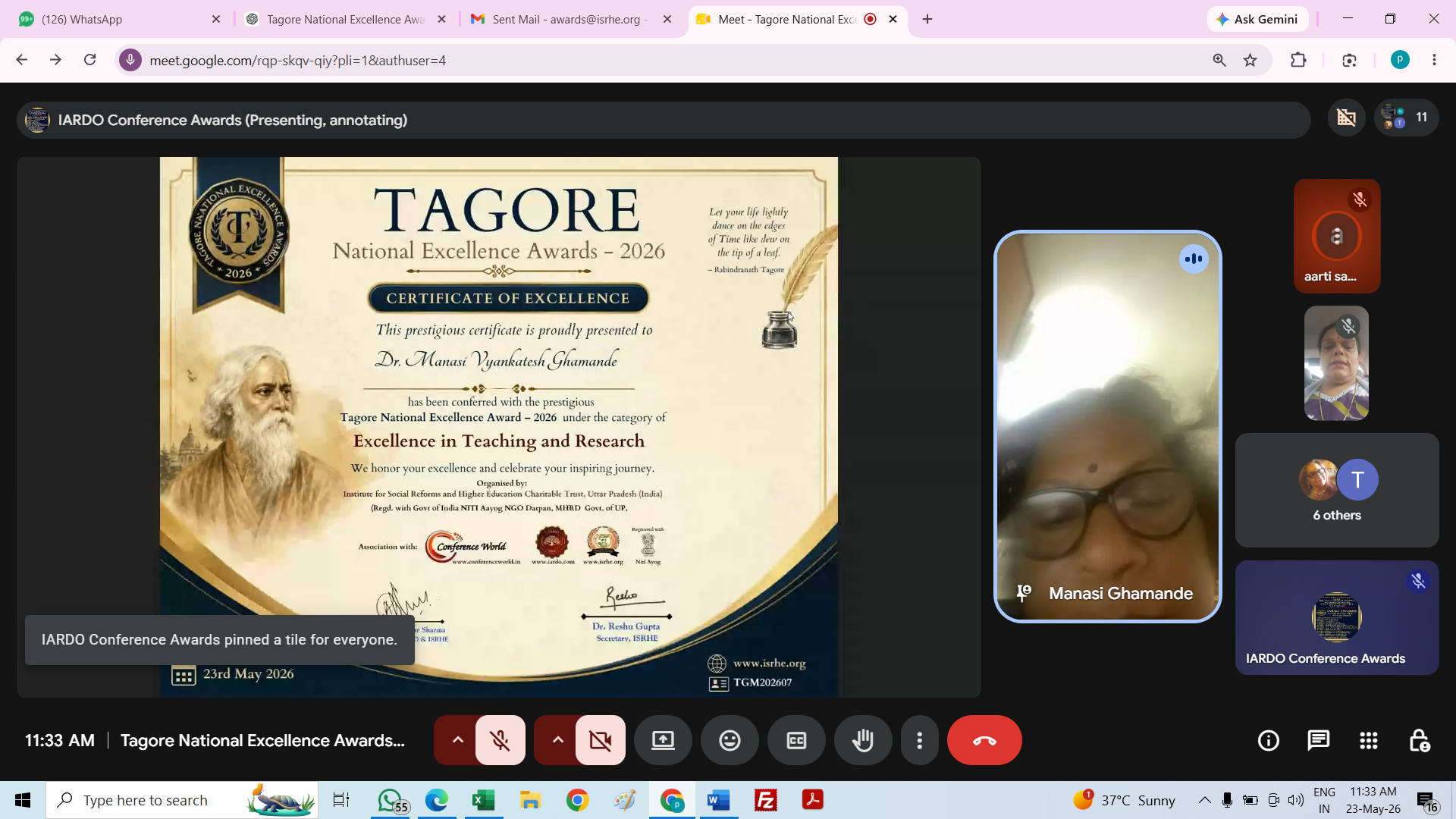Select IARDO Conference Awards participant tile
The width and height of the screenshot is (1456, 819).
click(x=1337, y=617)
